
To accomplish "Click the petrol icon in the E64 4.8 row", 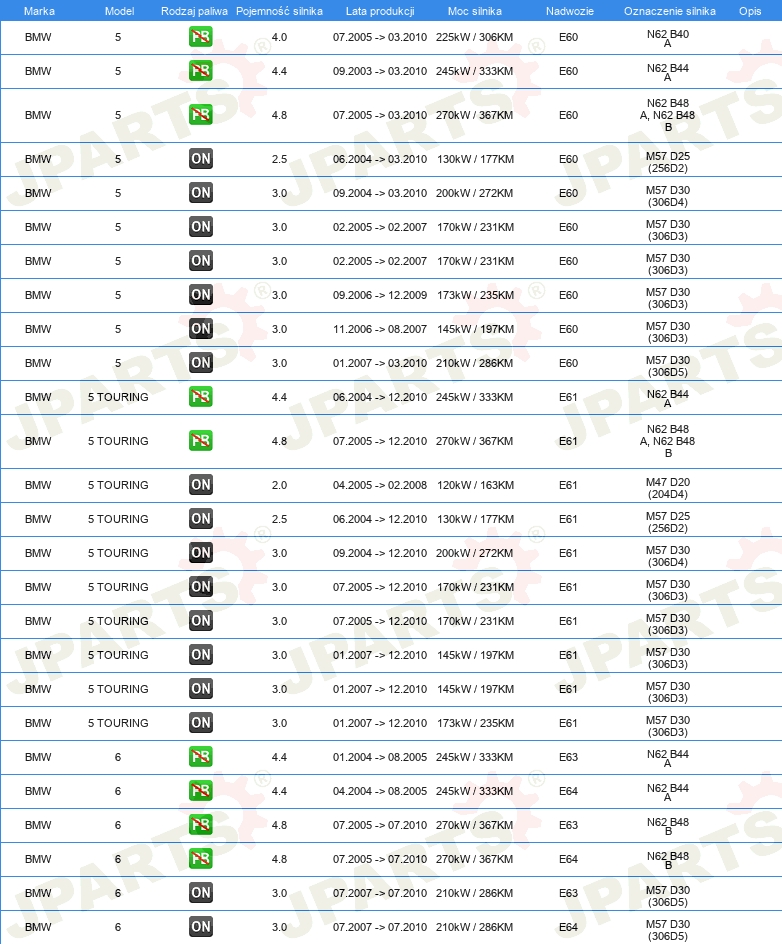I will click(200, 859).
